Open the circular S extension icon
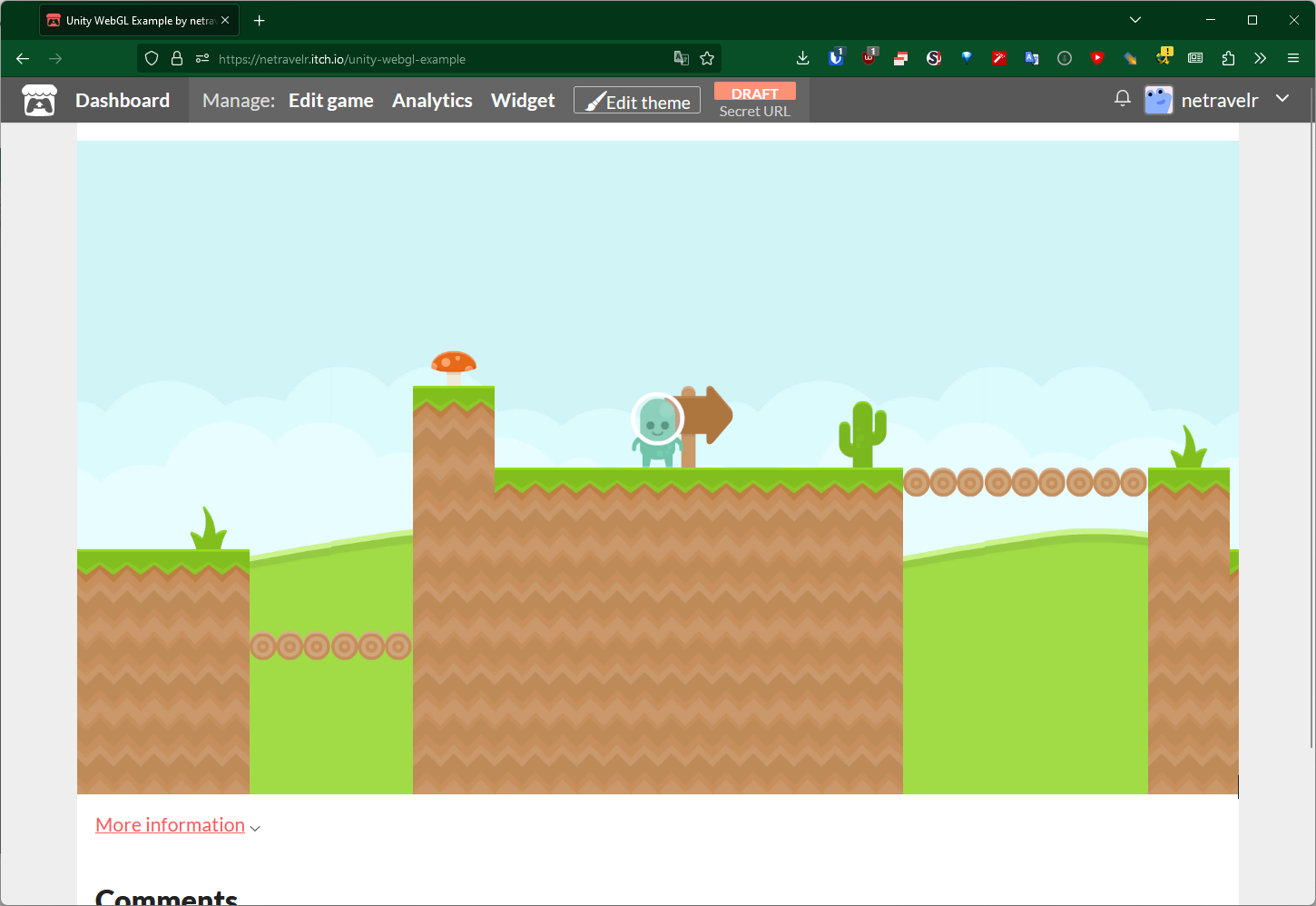 coord(934,59)
